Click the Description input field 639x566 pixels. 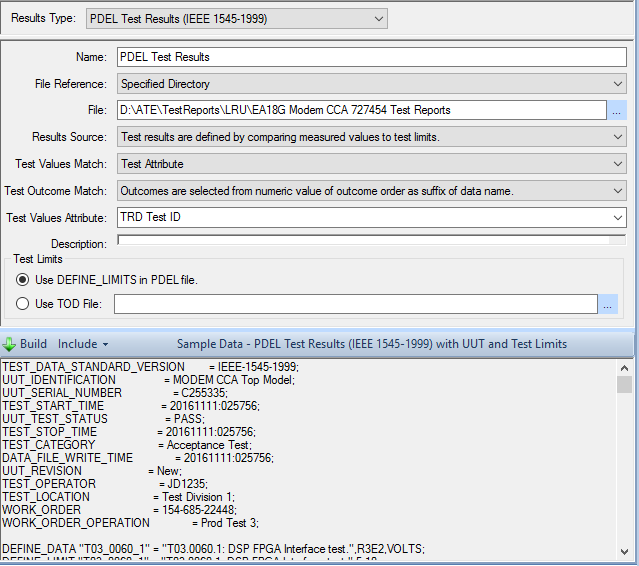click(372, 240)
